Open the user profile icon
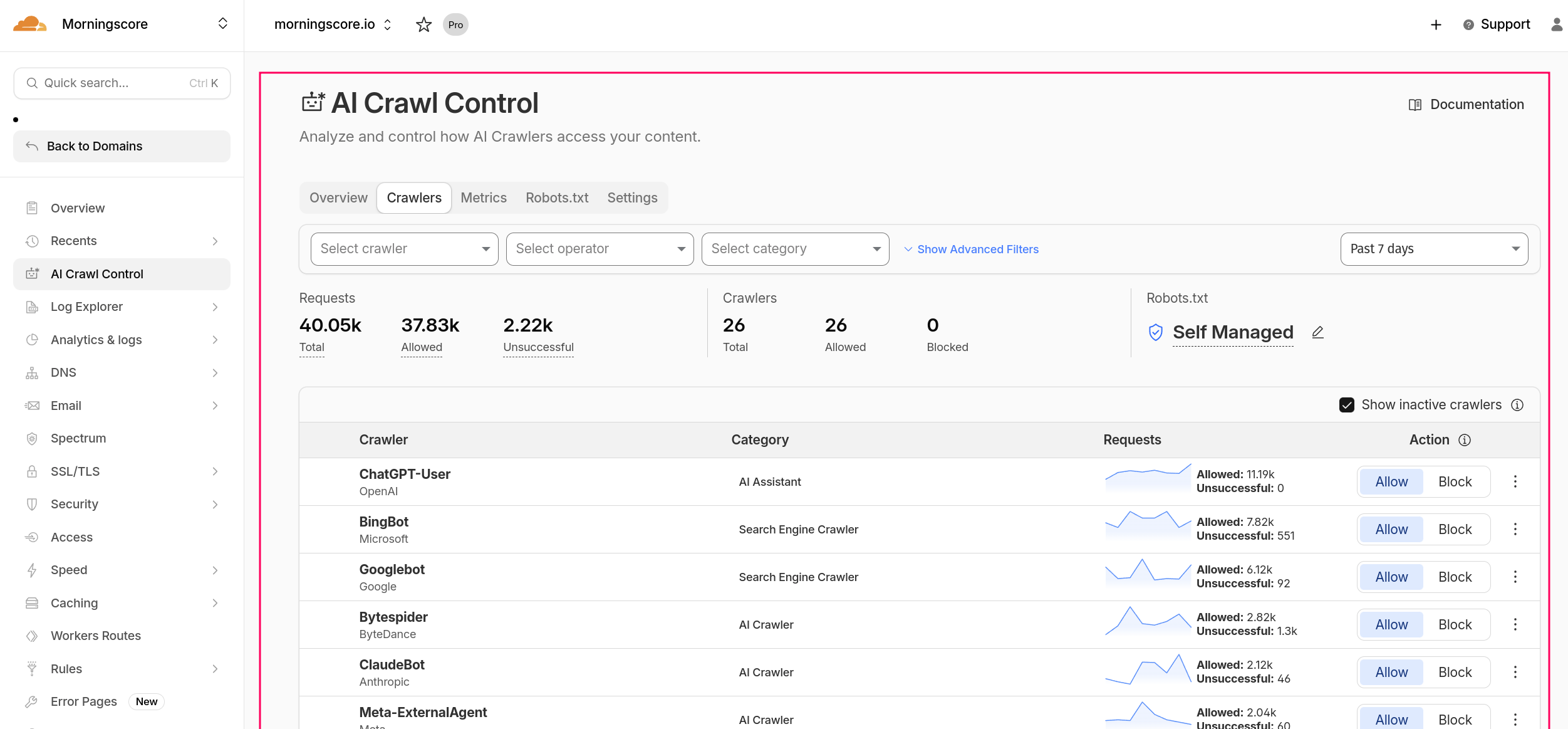The height and width of the screenshot is (729, 1568). click(1556, 24)
